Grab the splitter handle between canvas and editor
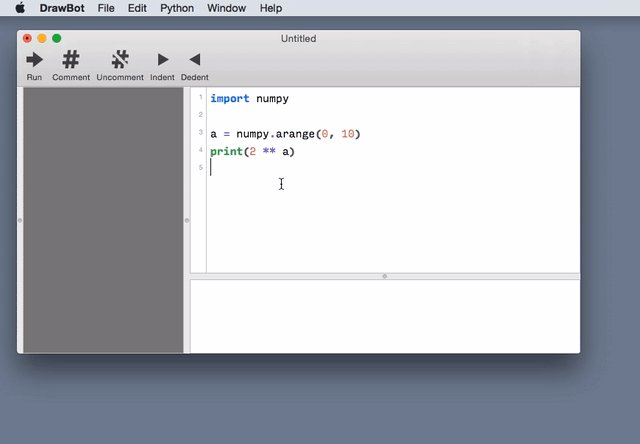The height and width of the screenshot is (444, 640). 187,220
